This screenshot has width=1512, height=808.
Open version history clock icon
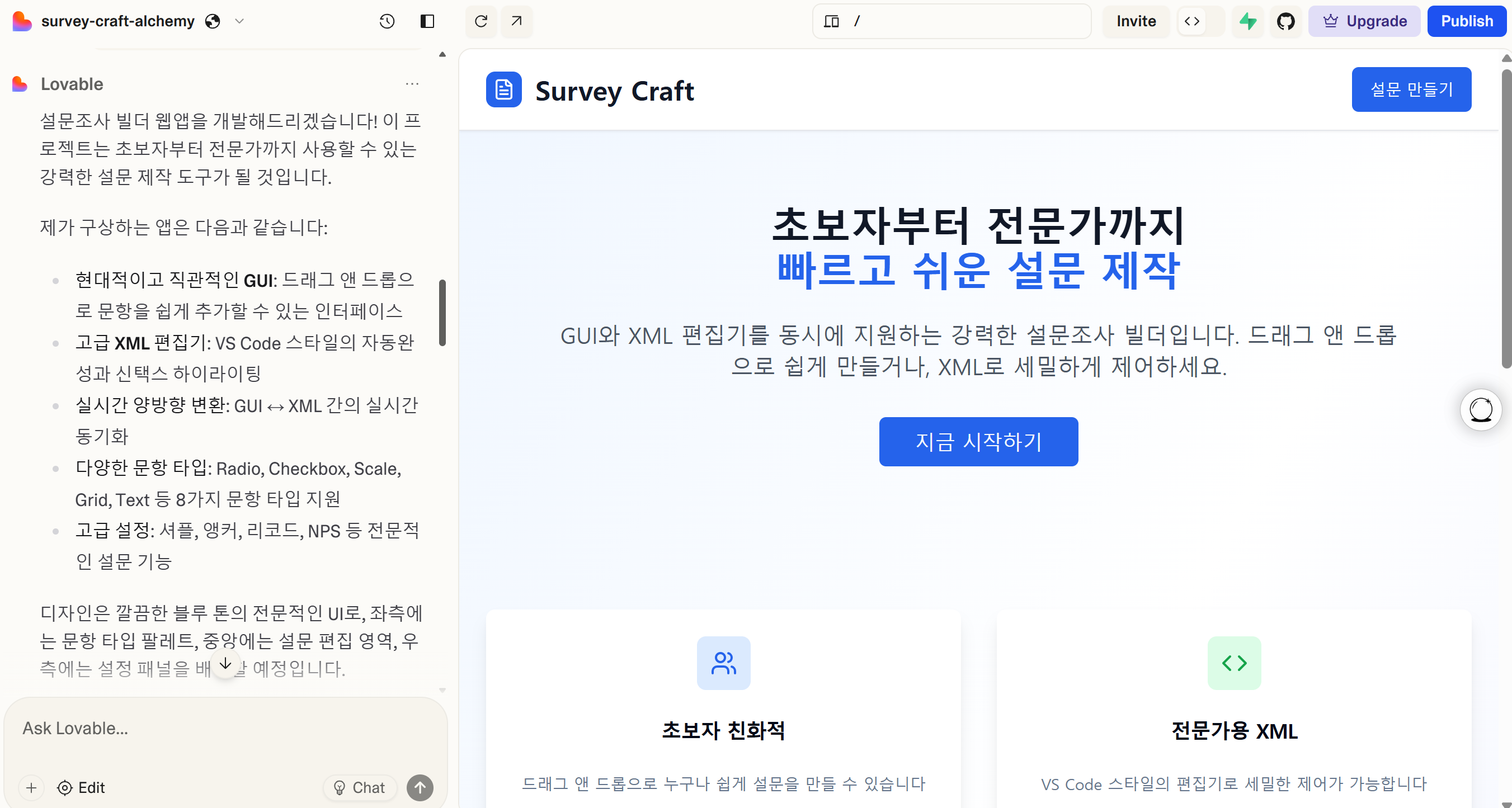click(387, 22)
